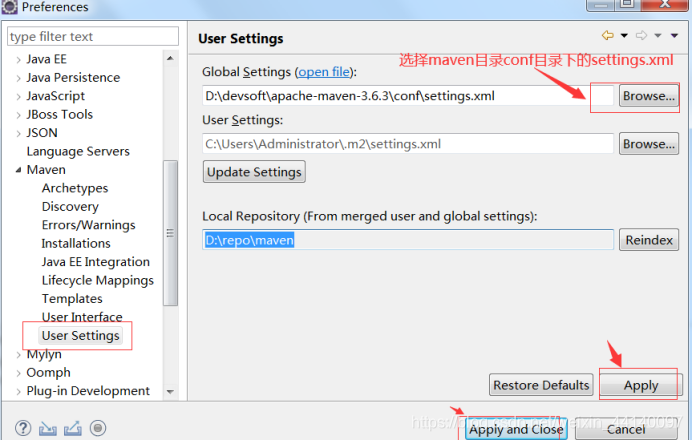This screenshot has width=693, height=441.
Task: Click the tree scrollbar thumb
Action: click(x=170, y=233)
